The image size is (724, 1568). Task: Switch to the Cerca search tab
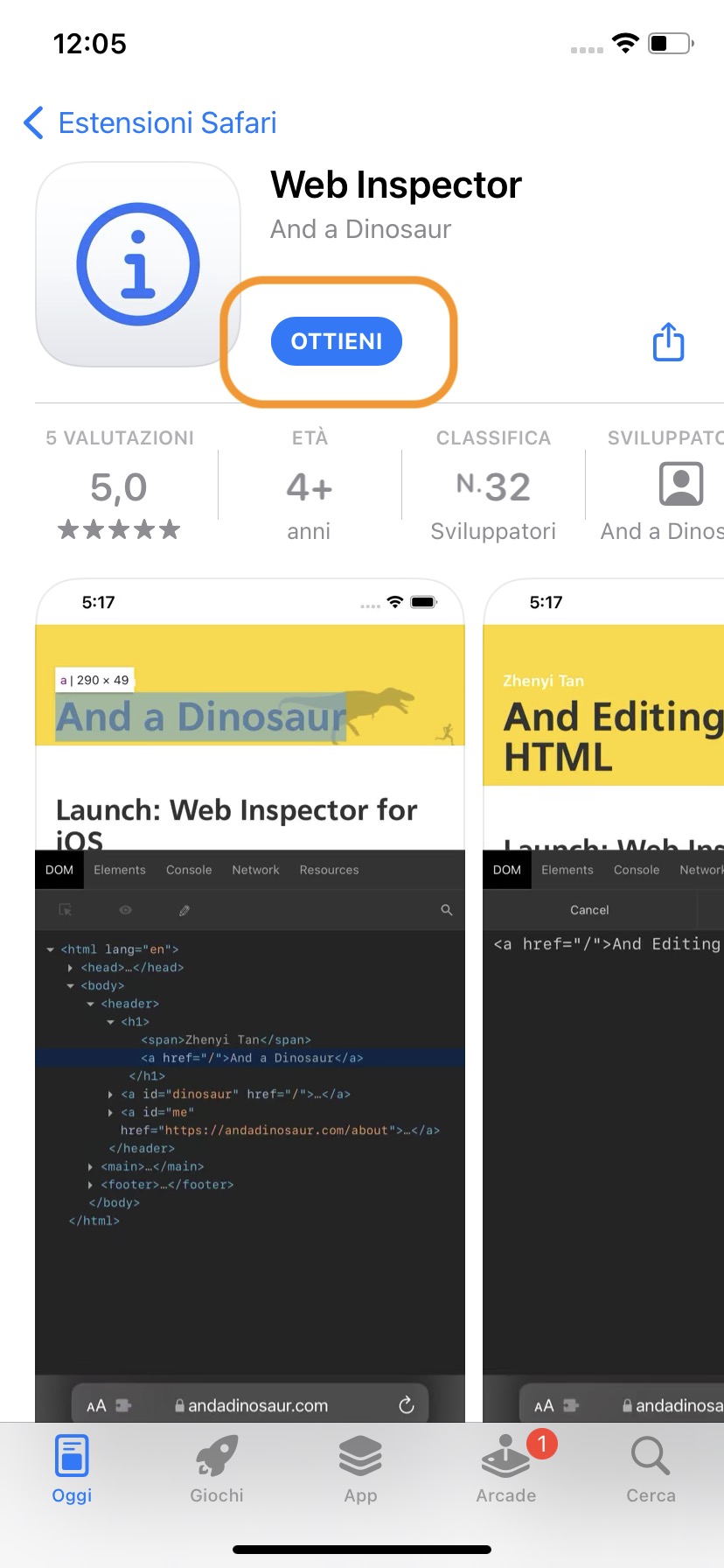[x=651, y=1470]
